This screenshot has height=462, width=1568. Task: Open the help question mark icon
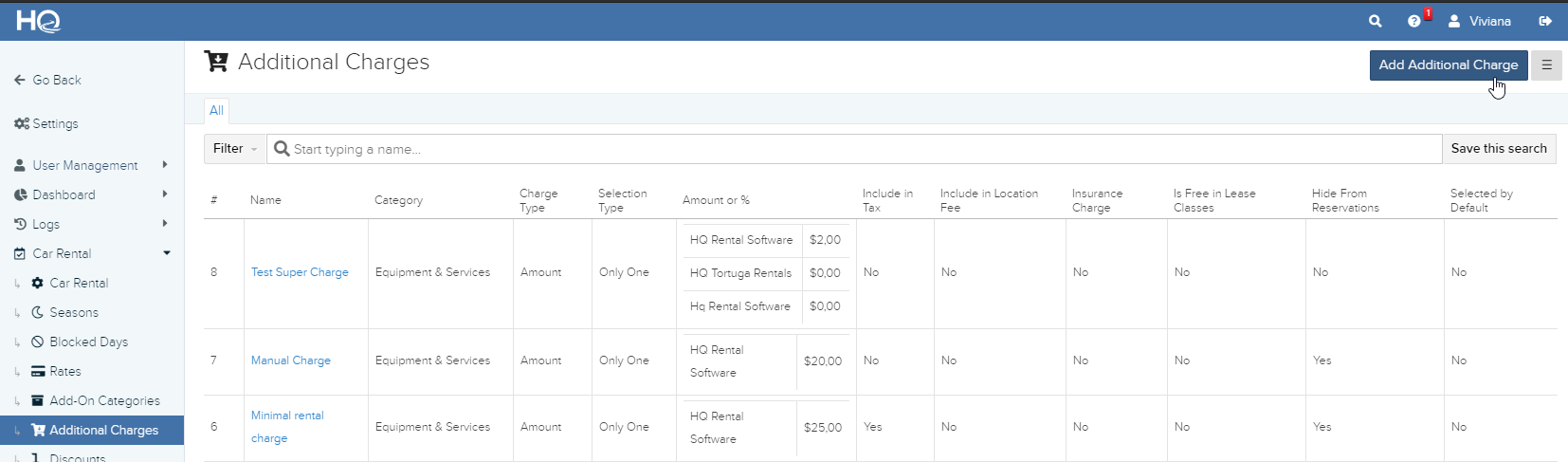tap(1414, 21)
